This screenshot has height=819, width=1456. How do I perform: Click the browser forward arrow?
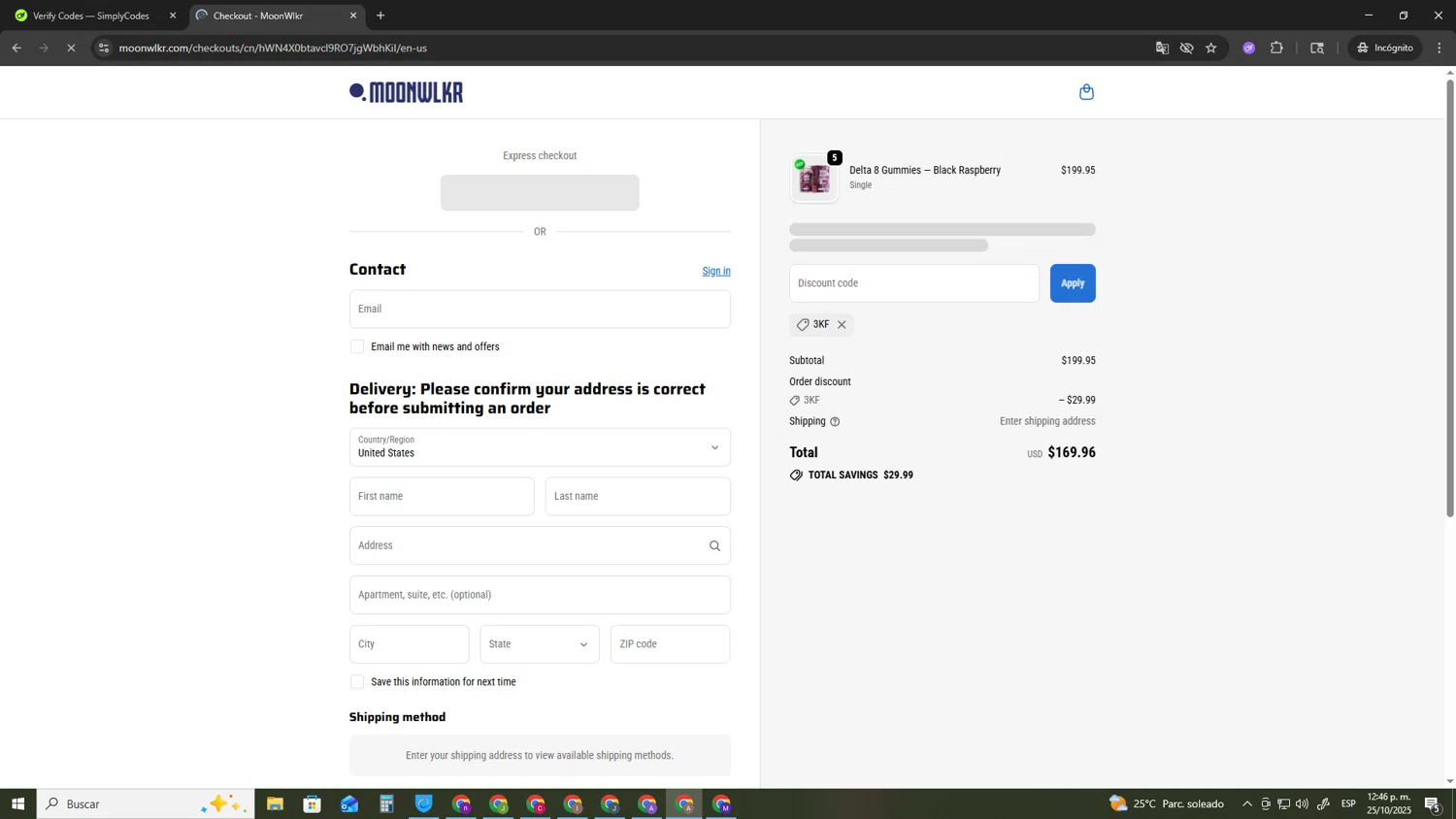click(x=44, y=48)
